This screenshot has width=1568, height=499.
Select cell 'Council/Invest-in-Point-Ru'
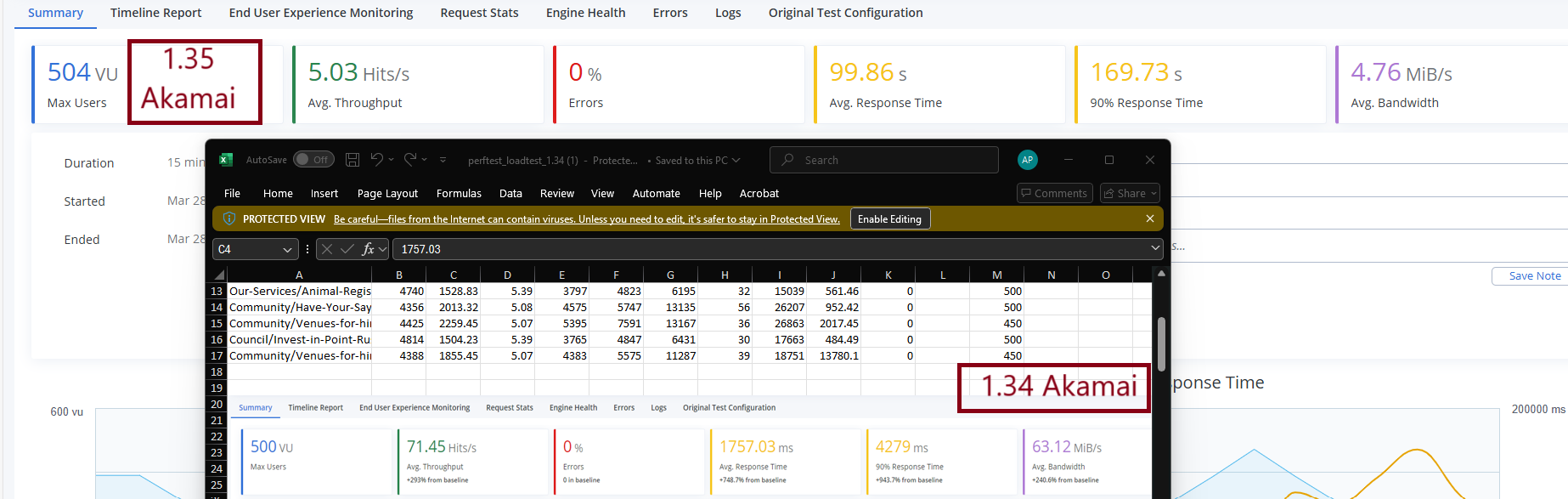point(300,339)
